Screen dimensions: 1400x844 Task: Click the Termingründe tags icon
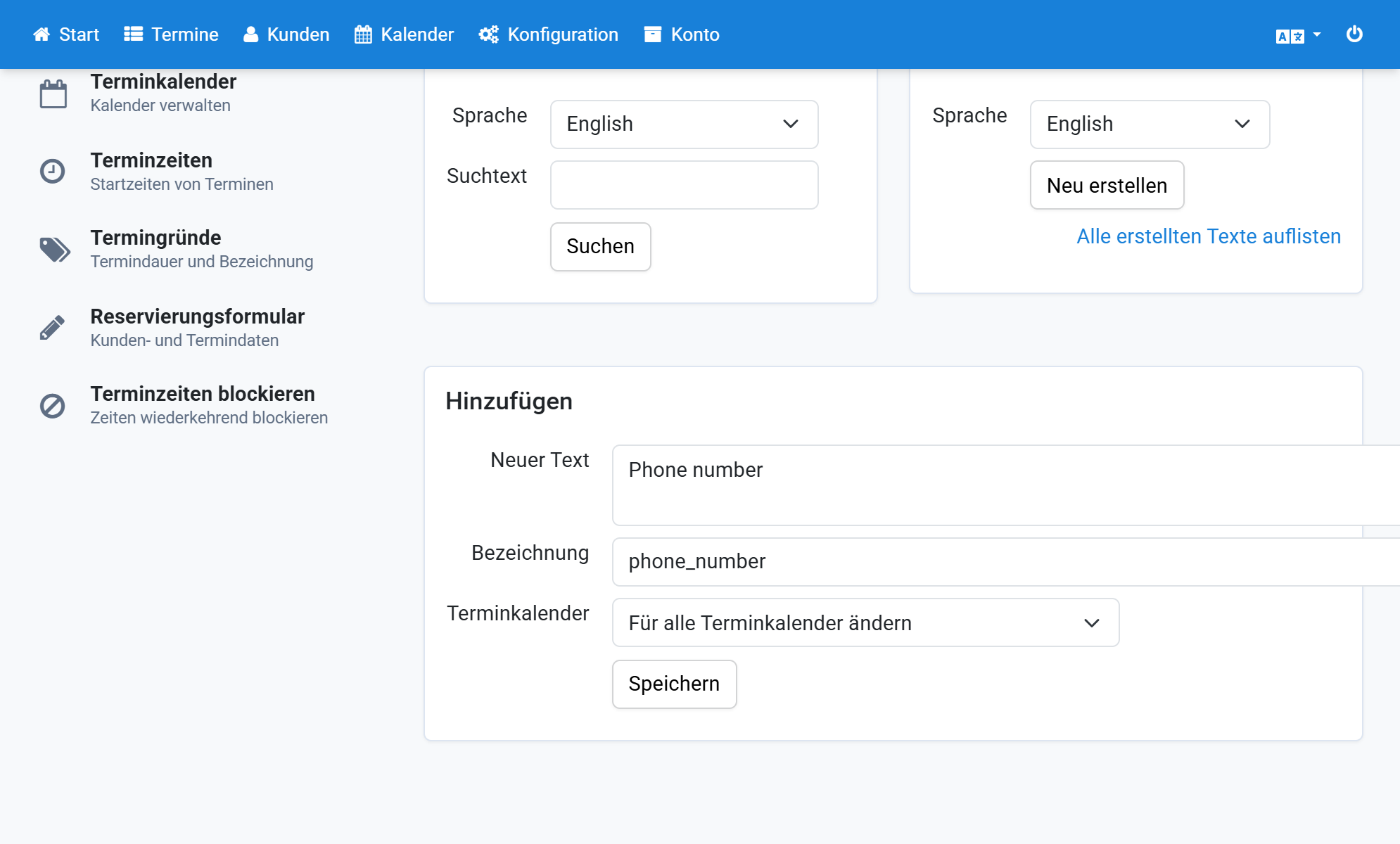coord(55,249)
